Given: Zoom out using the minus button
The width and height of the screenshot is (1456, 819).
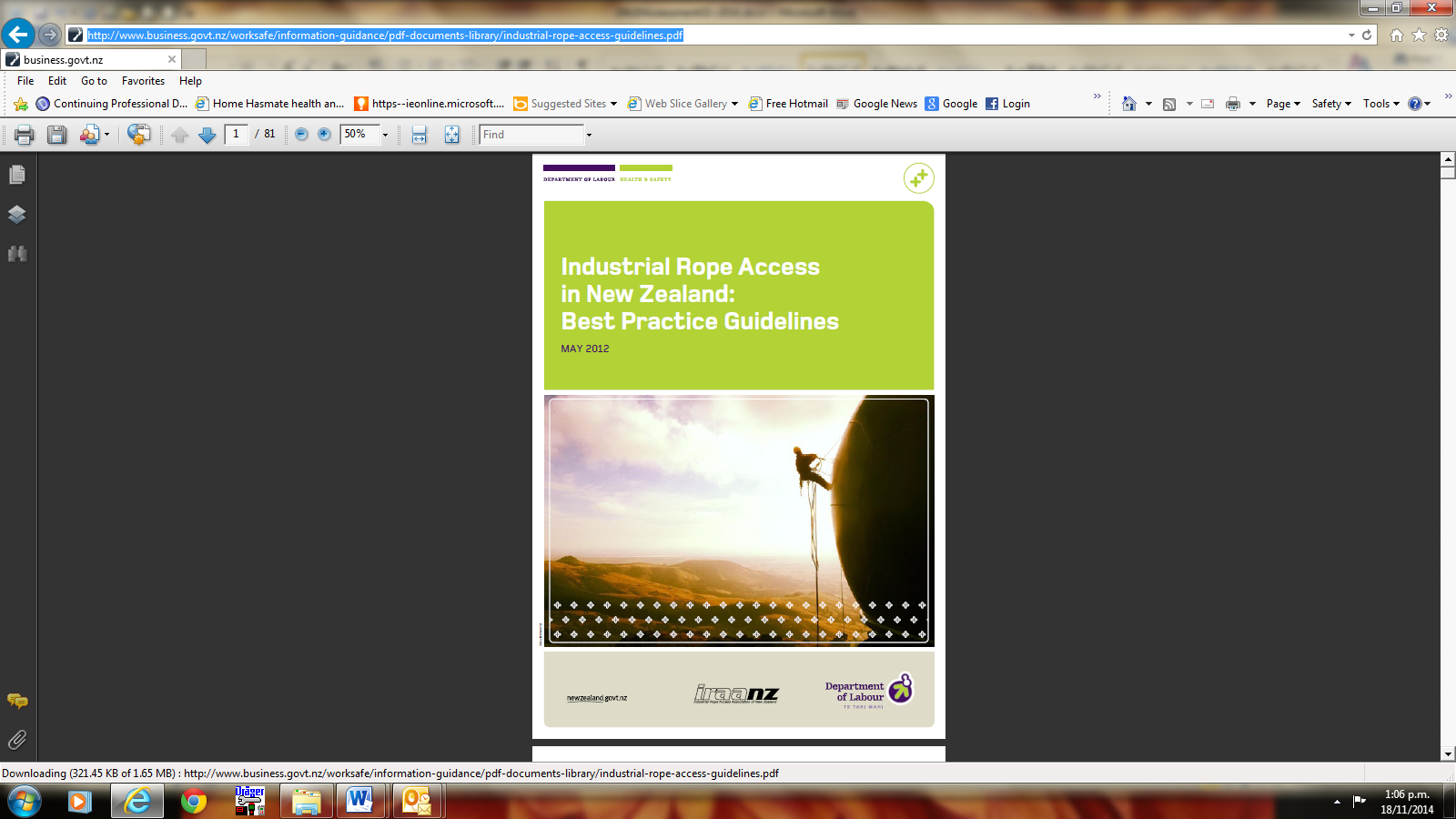Looking at the screenshot, I should click(x=301, y=135).
